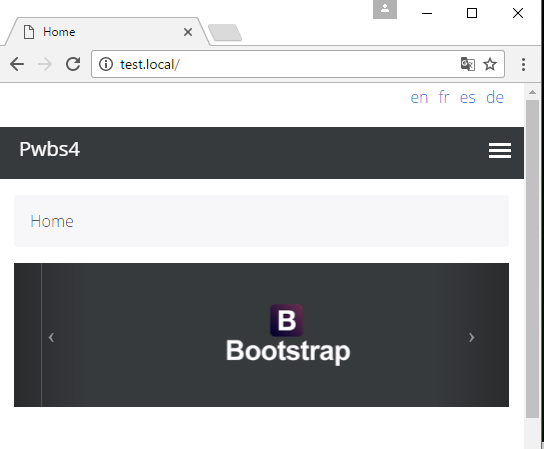This screenshot has height=449, width=544.
Task: Click the Pwbs4 navbar brand
Action: [50, 149]
